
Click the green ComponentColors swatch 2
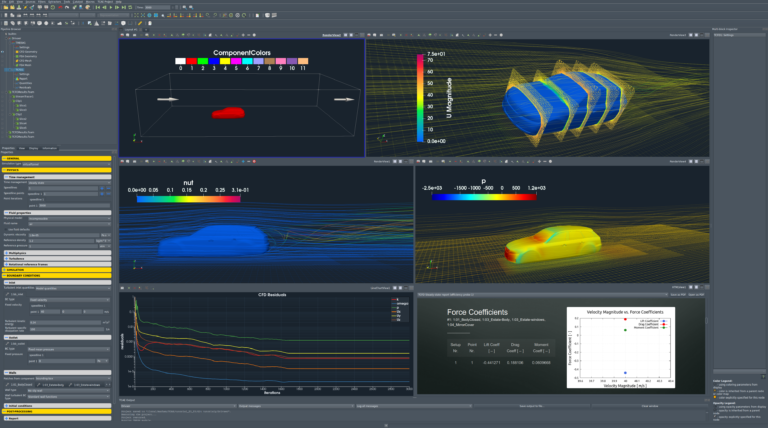point(203,61)
